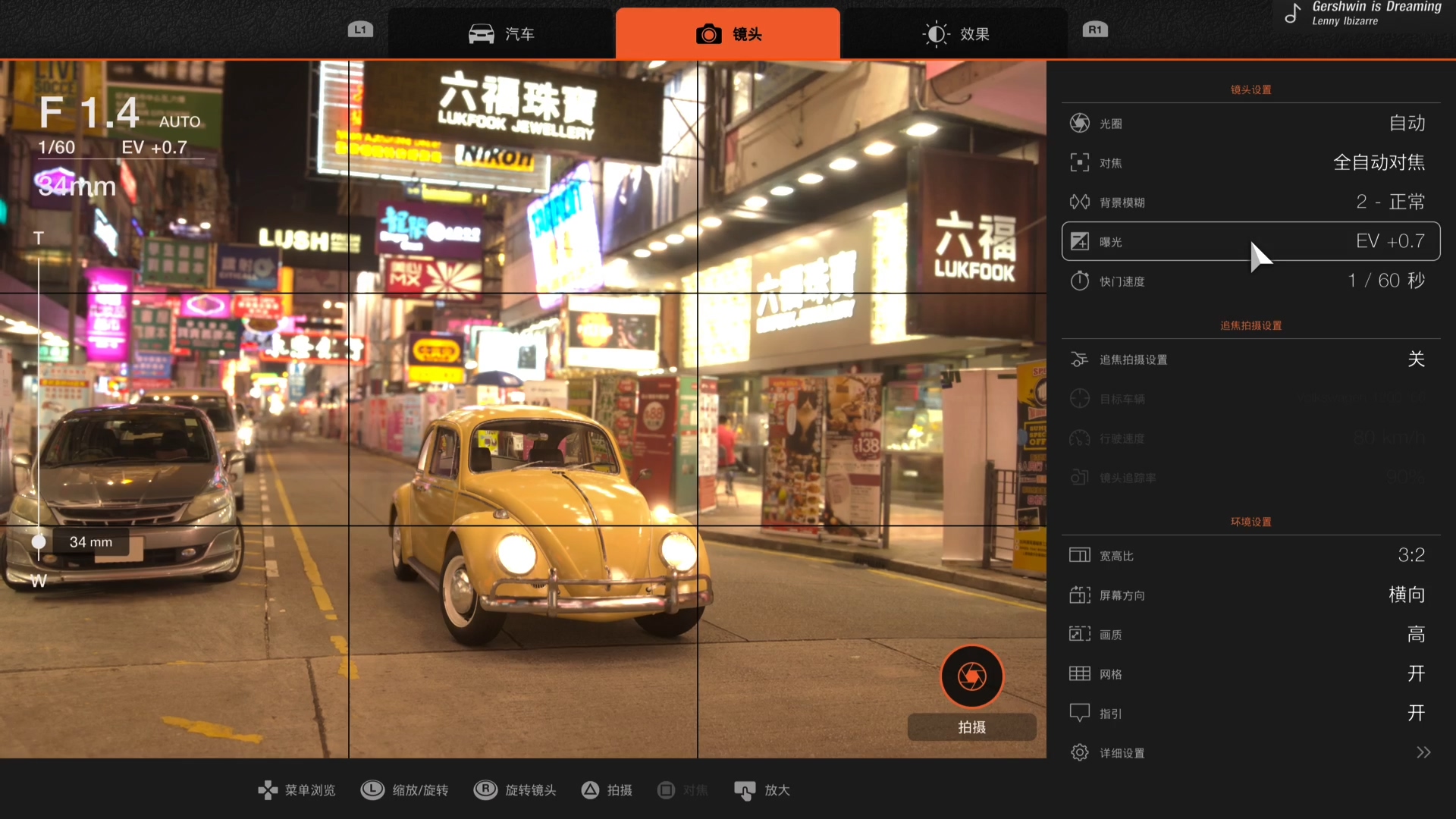Switch to the 汽车 (Car) tab

500,34
